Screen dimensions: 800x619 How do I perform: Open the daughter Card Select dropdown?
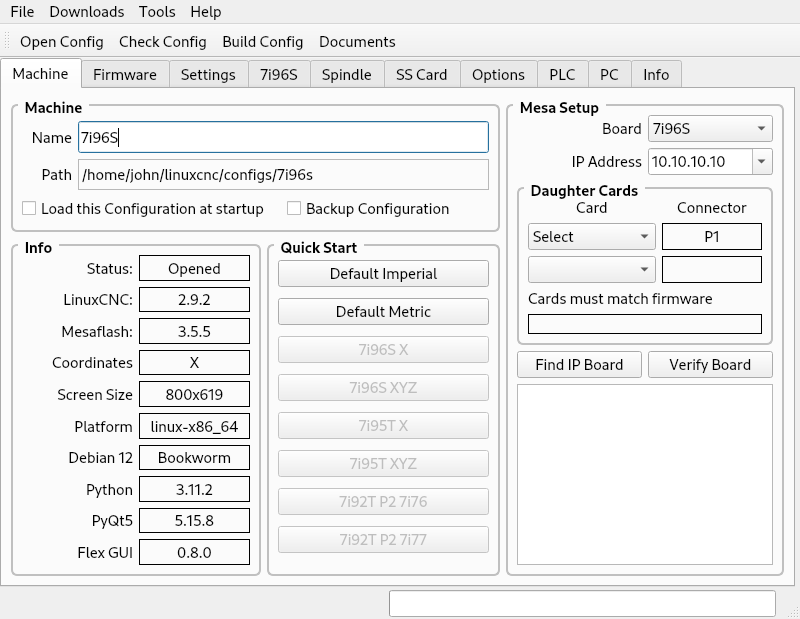click(592, 237)
